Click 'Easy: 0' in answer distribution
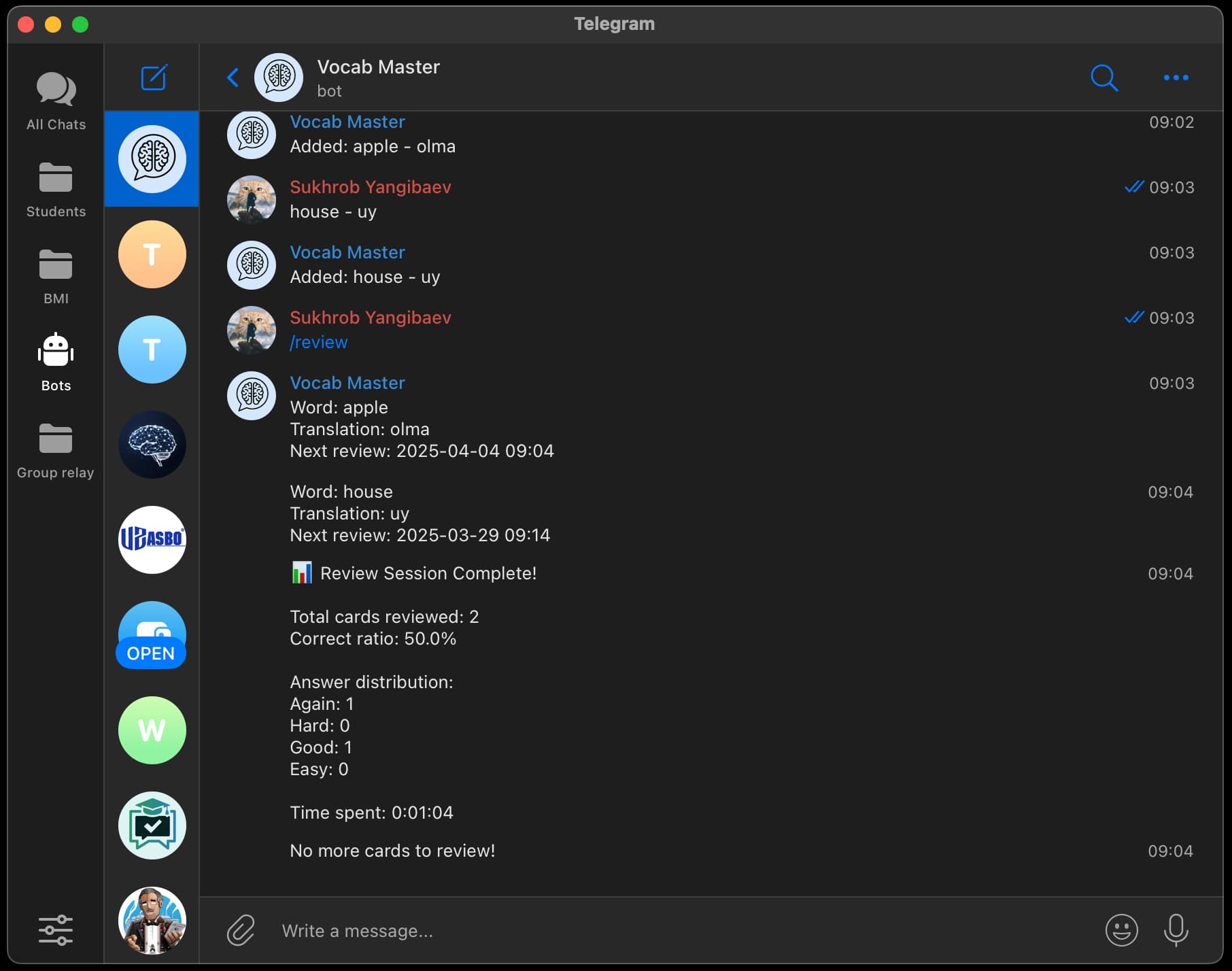Screen dimensions: 1232x971 tap(319, 769)
